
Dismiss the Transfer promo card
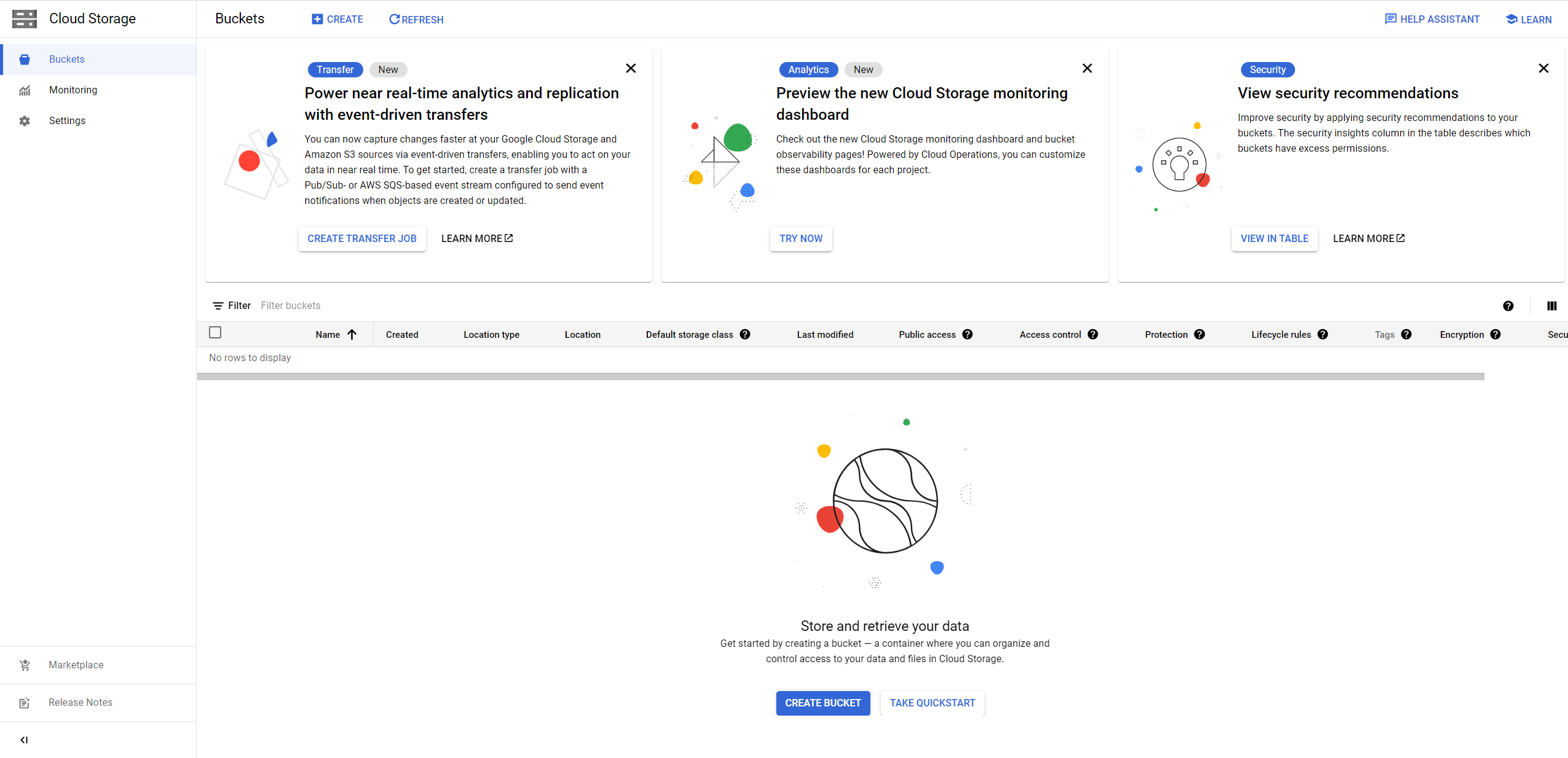point(631,68)
